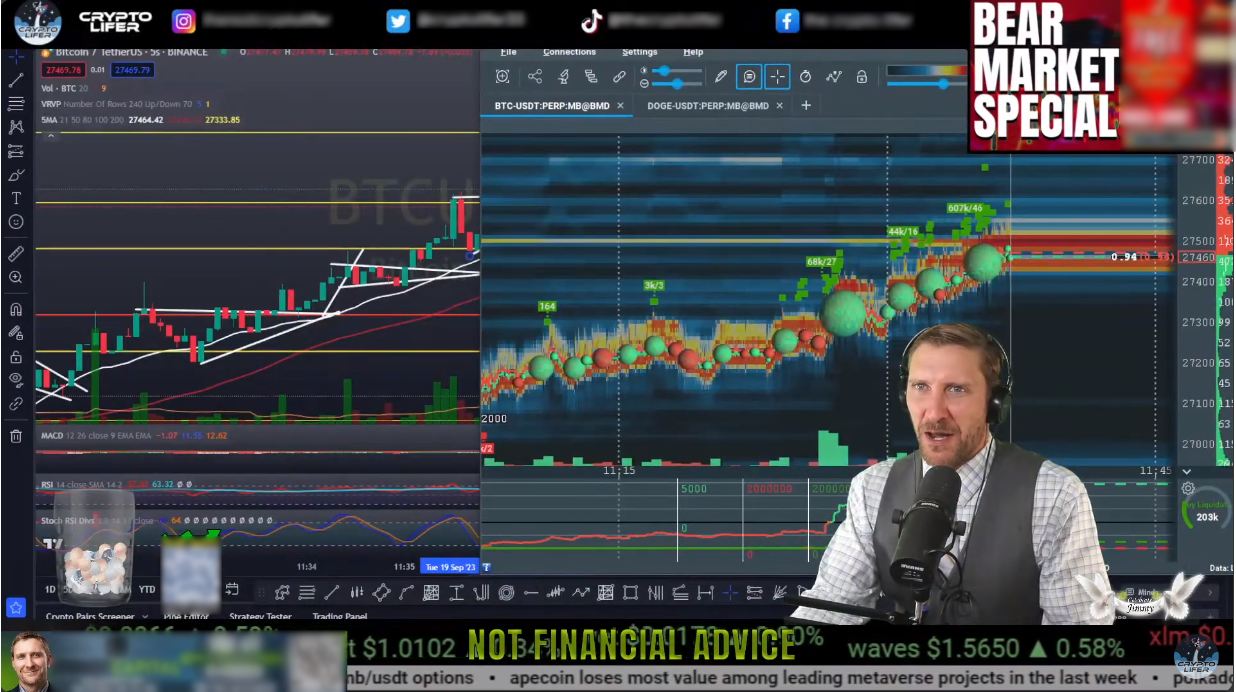Select the XABCD pattern tool
This screenshot has height=692, width=1236.
point(16,128)
